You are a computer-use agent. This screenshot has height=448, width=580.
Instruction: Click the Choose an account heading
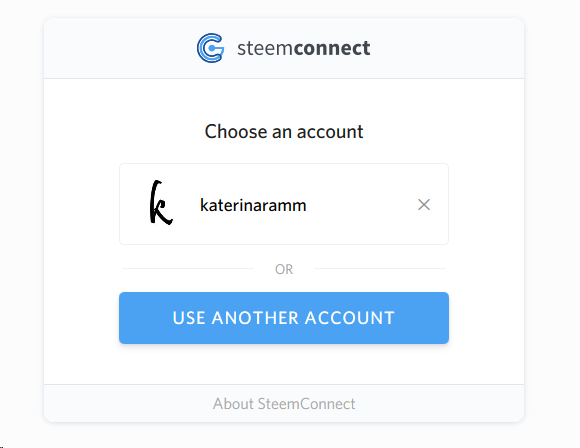click(x=284, y=132)
